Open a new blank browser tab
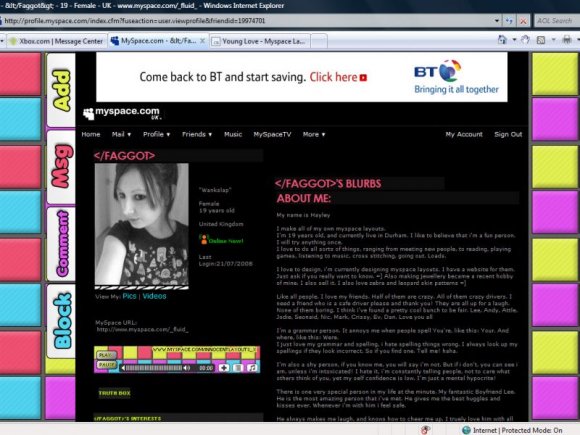This screenshot has width=580, height=435. pyautogui.click(x=319, y=41)
